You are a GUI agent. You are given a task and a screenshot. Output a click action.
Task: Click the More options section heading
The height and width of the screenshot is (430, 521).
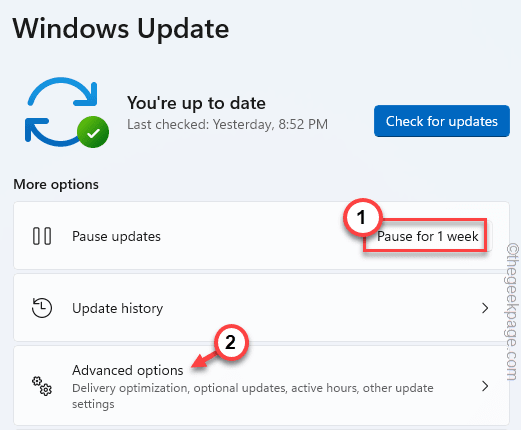tap(56, 184)
